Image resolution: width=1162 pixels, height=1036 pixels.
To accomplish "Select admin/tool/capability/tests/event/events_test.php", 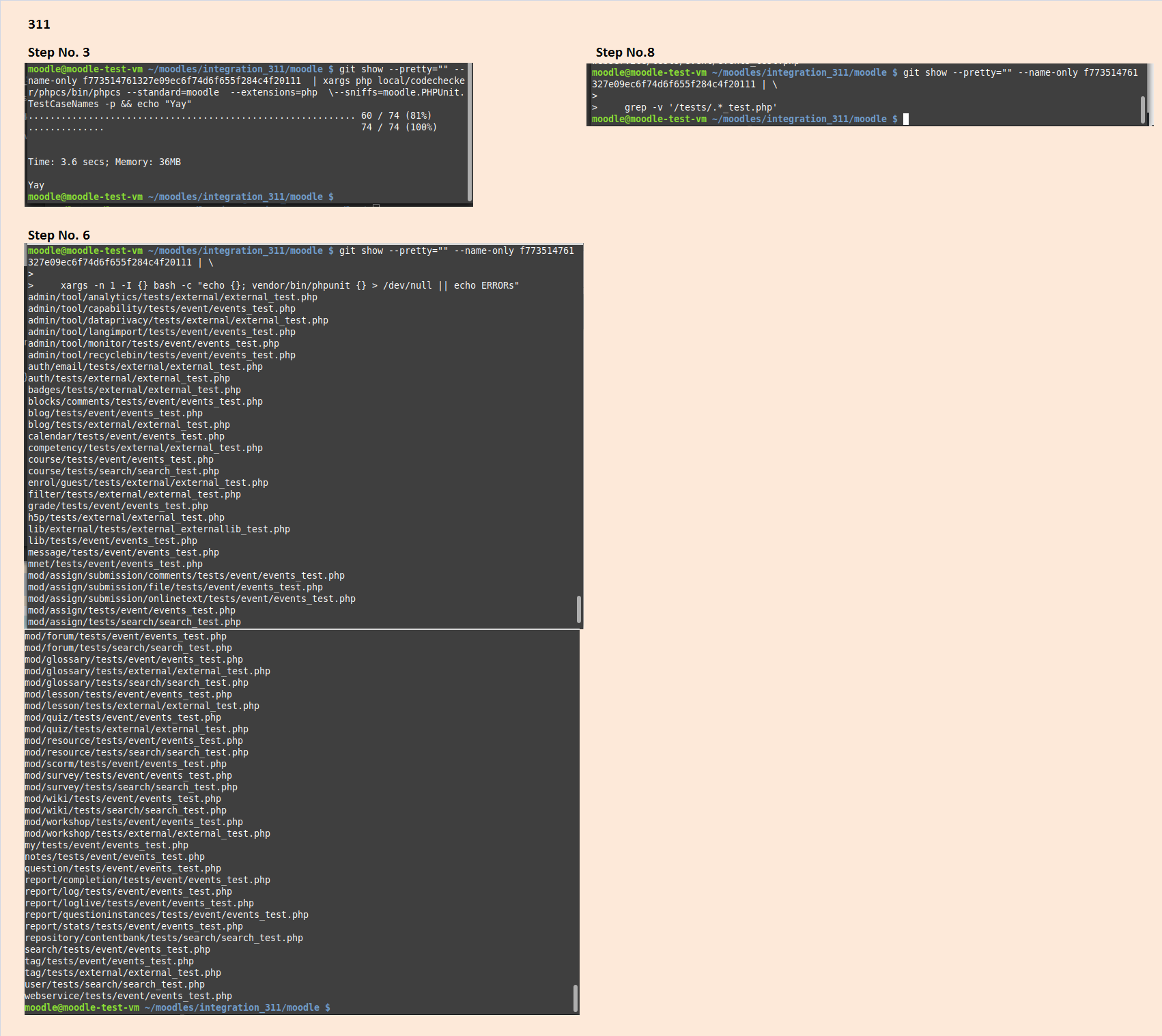I will tap(162, 309).
